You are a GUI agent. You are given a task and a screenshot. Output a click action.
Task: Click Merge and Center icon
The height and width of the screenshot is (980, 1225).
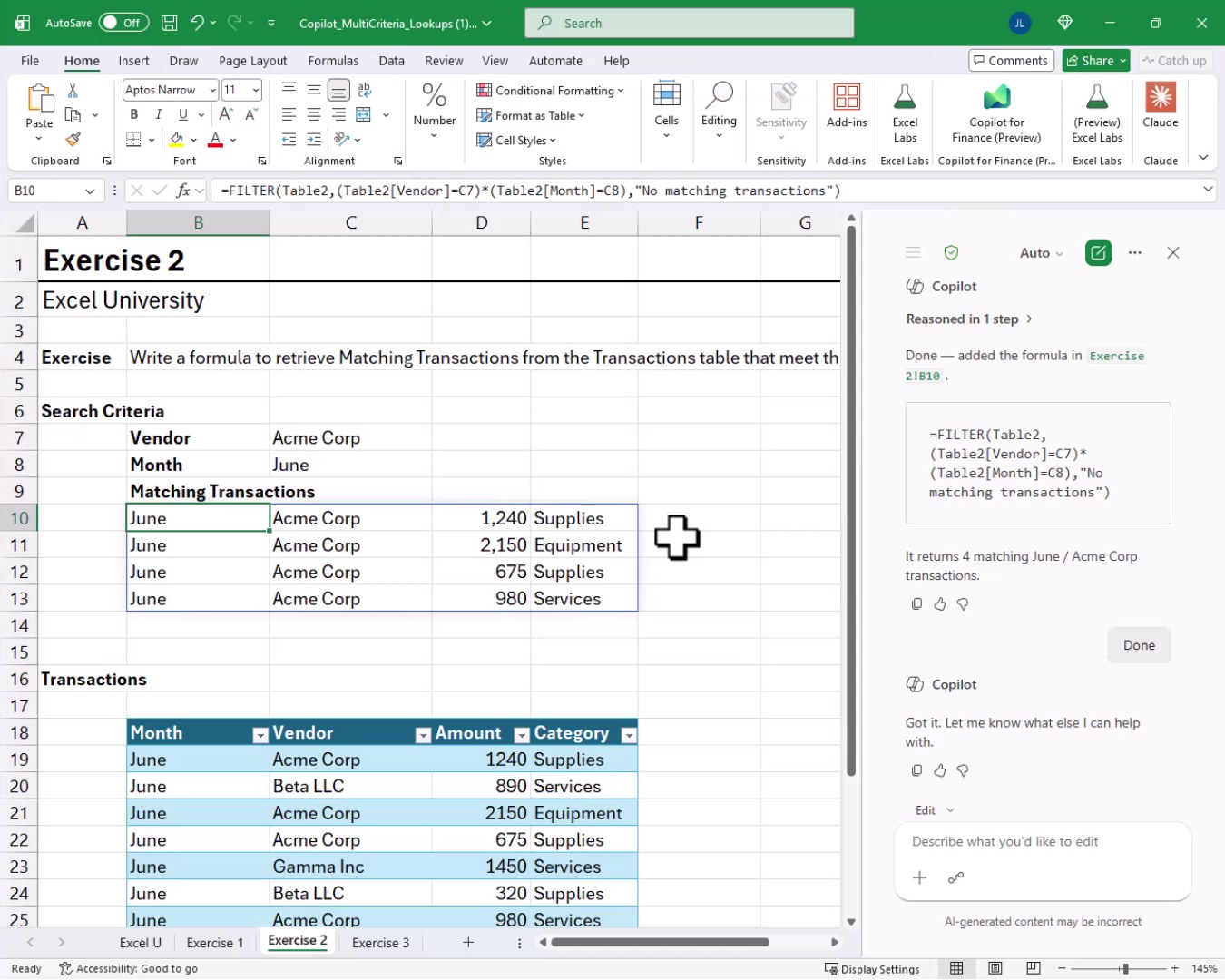[364, 114]
